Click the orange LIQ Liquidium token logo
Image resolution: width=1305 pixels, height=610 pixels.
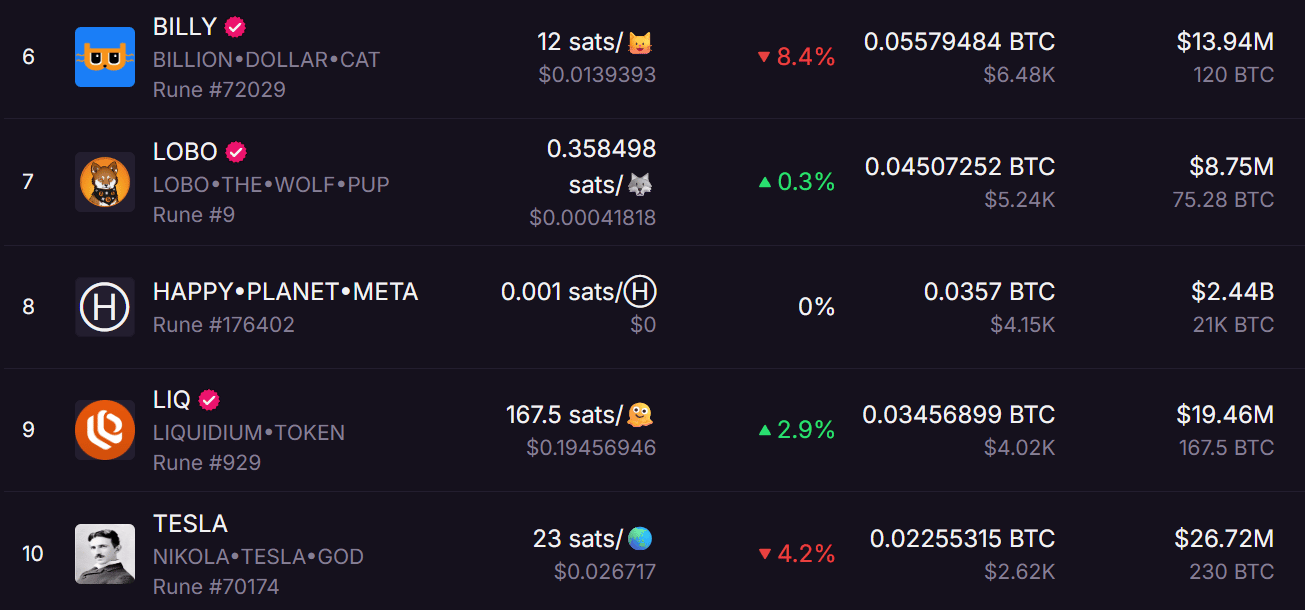pyautogui.click(x=105, y=430)
